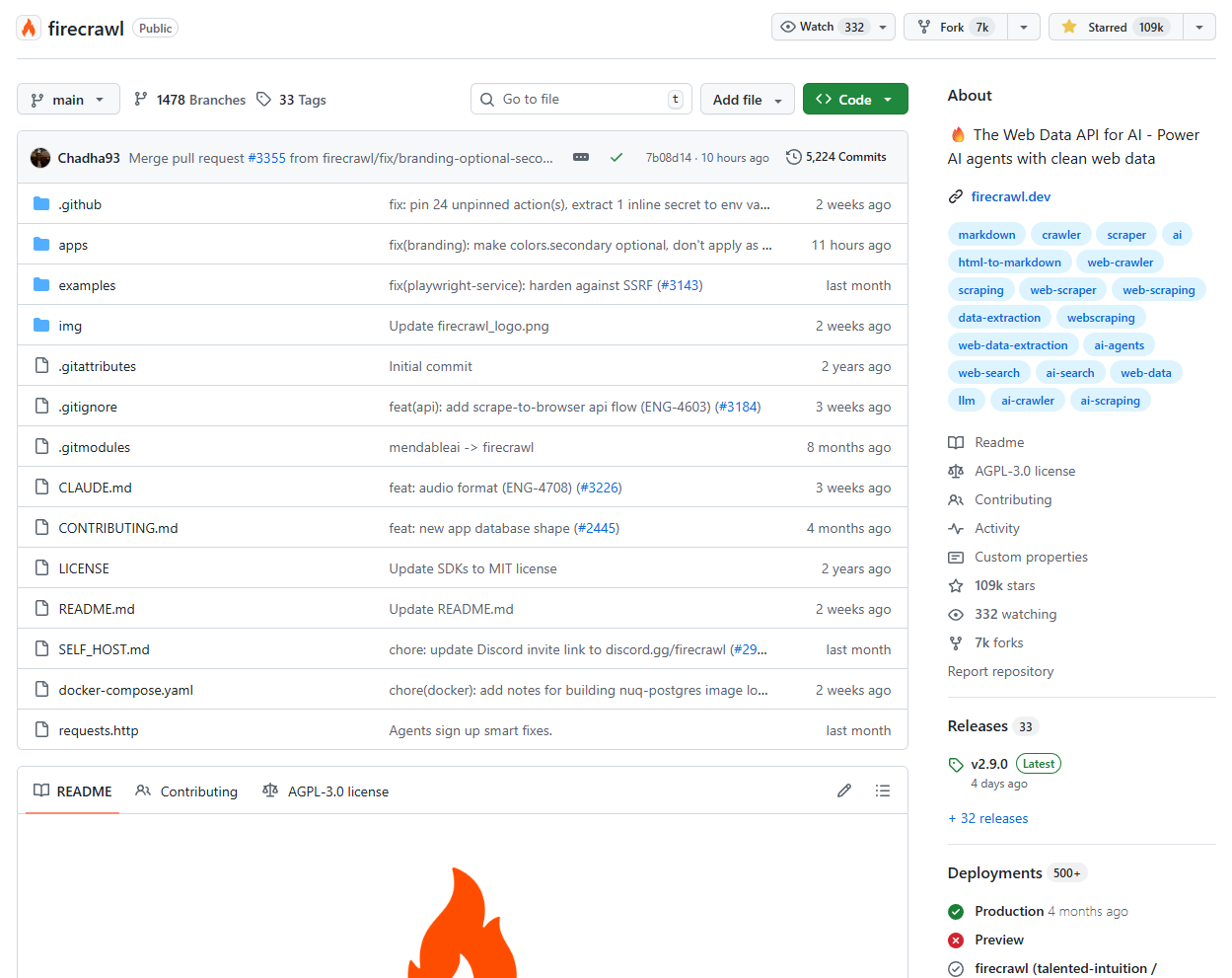Fork the repository
The width and height of the screenshot is (1232, 978).
955,27
